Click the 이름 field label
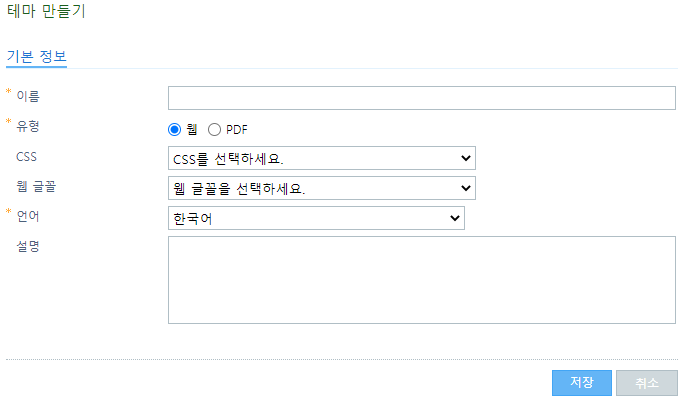The image size is (682, 401). (x=28, y=96)
